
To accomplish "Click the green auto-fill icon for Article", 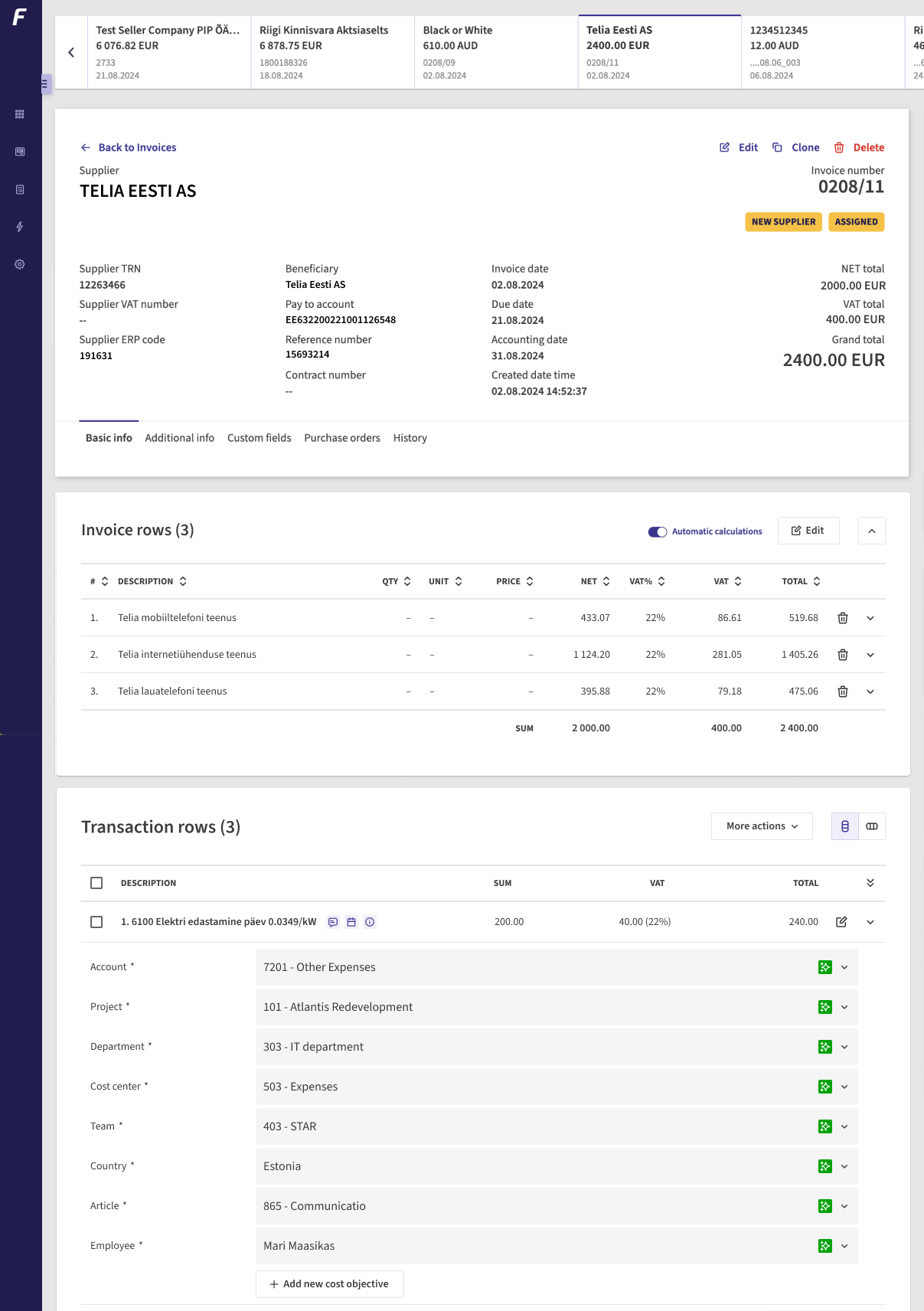I will (x=825, y=1206).
